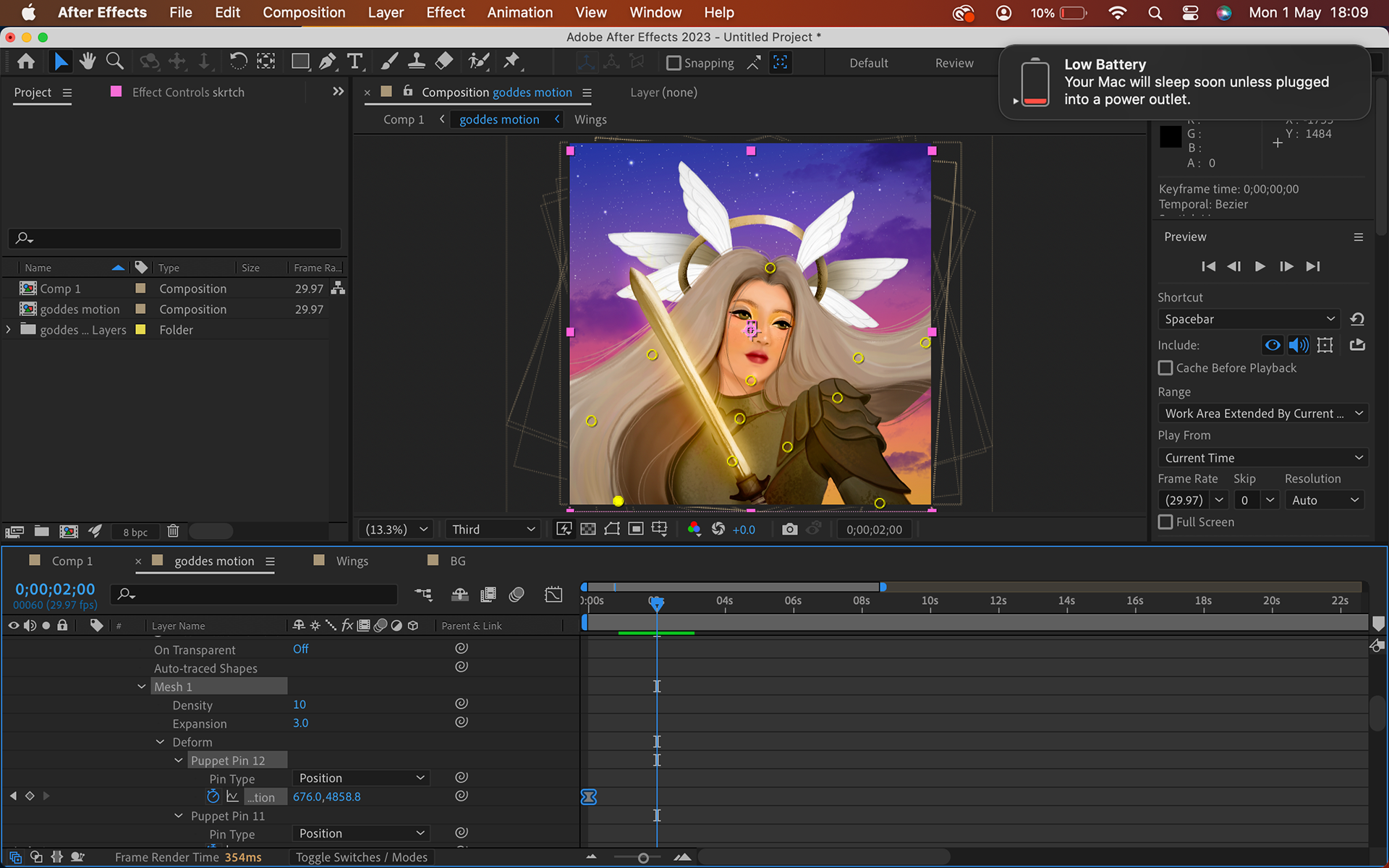Screen dimensions: 1389x868
Task: Open the Resolution Auto dropdown
Action: pyautogui.click(x=1325, y=500)
